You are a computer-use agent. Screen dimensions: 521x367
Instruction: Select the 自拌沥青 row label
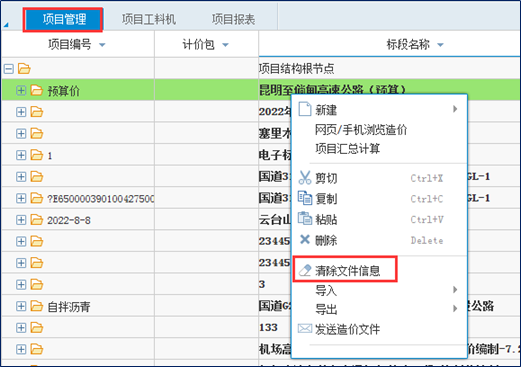click(69, 306)
